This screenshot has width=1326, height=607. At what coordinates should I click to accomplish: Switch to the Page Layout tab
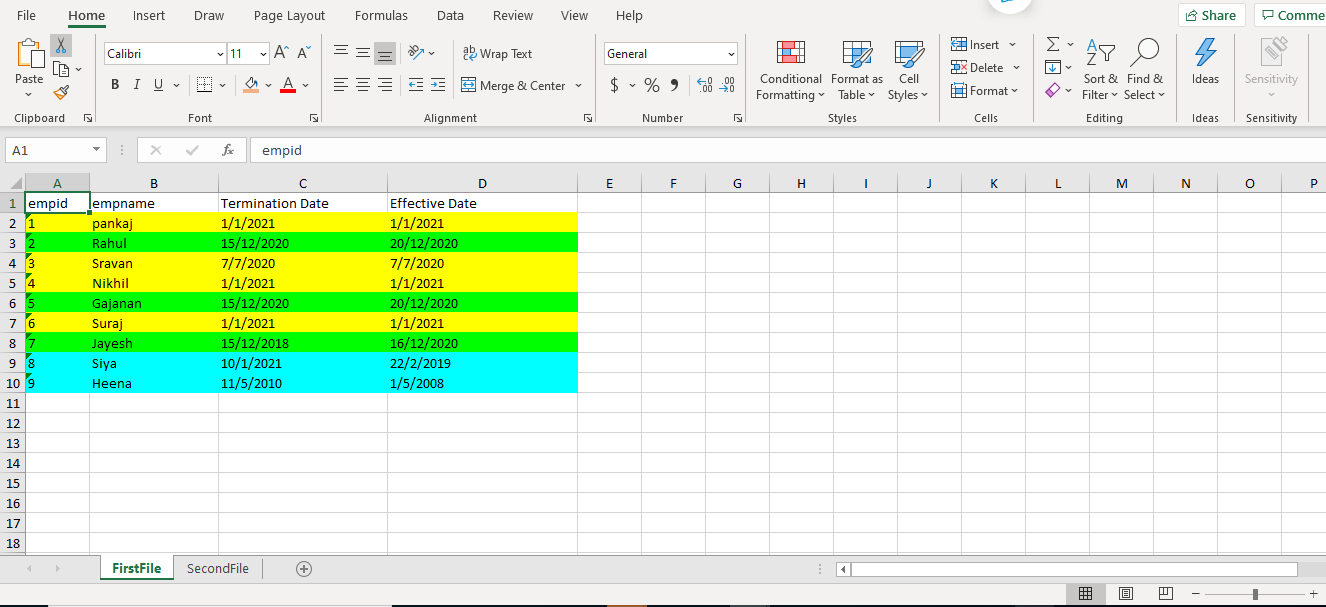pos(289,15)
